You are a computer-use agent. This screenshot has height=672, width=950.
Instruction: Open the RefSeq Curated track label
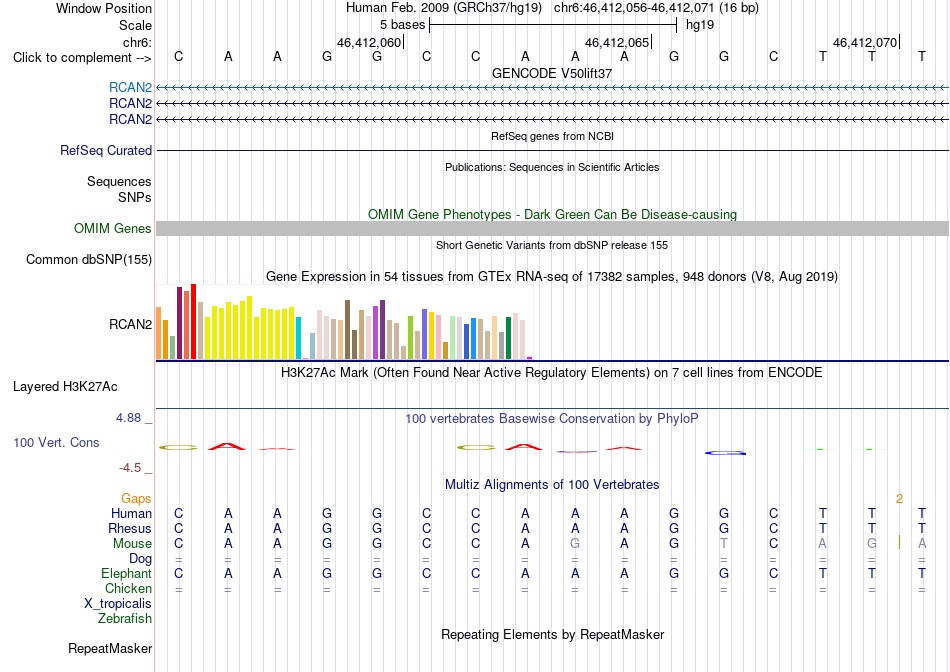pos(106,150)
